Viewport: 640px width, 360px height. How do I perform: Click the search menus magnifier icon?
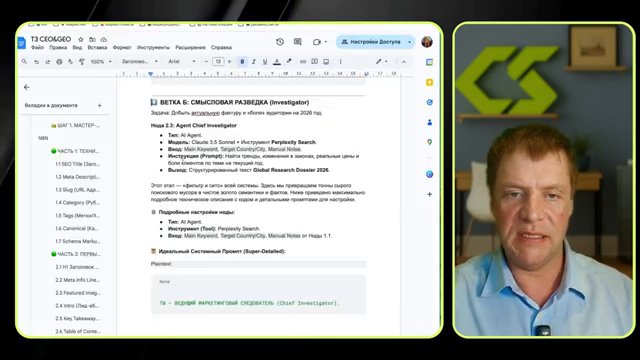click(x=24, y=62)
